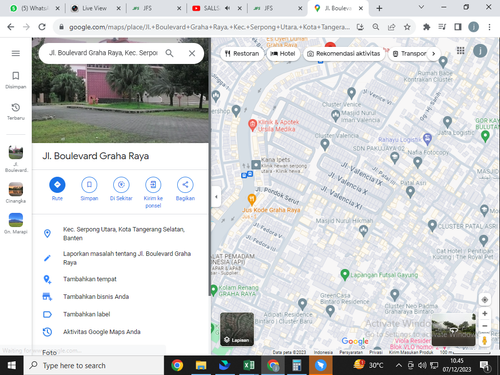This screenshot has width=500, height=375.
Task: Click Laporkan masalah tentang Jl. Boulevard Graha Raya
Action: coord(120,258)
